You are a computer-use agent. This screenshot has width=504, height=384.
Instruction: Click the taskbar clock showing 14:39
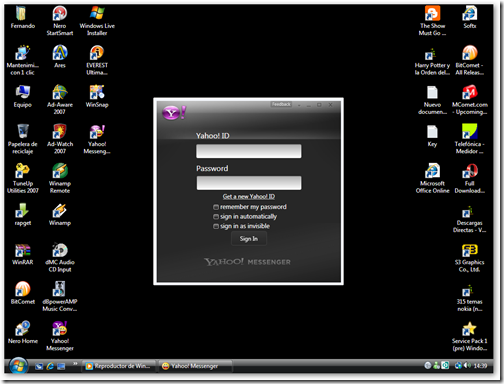point(480,366)
